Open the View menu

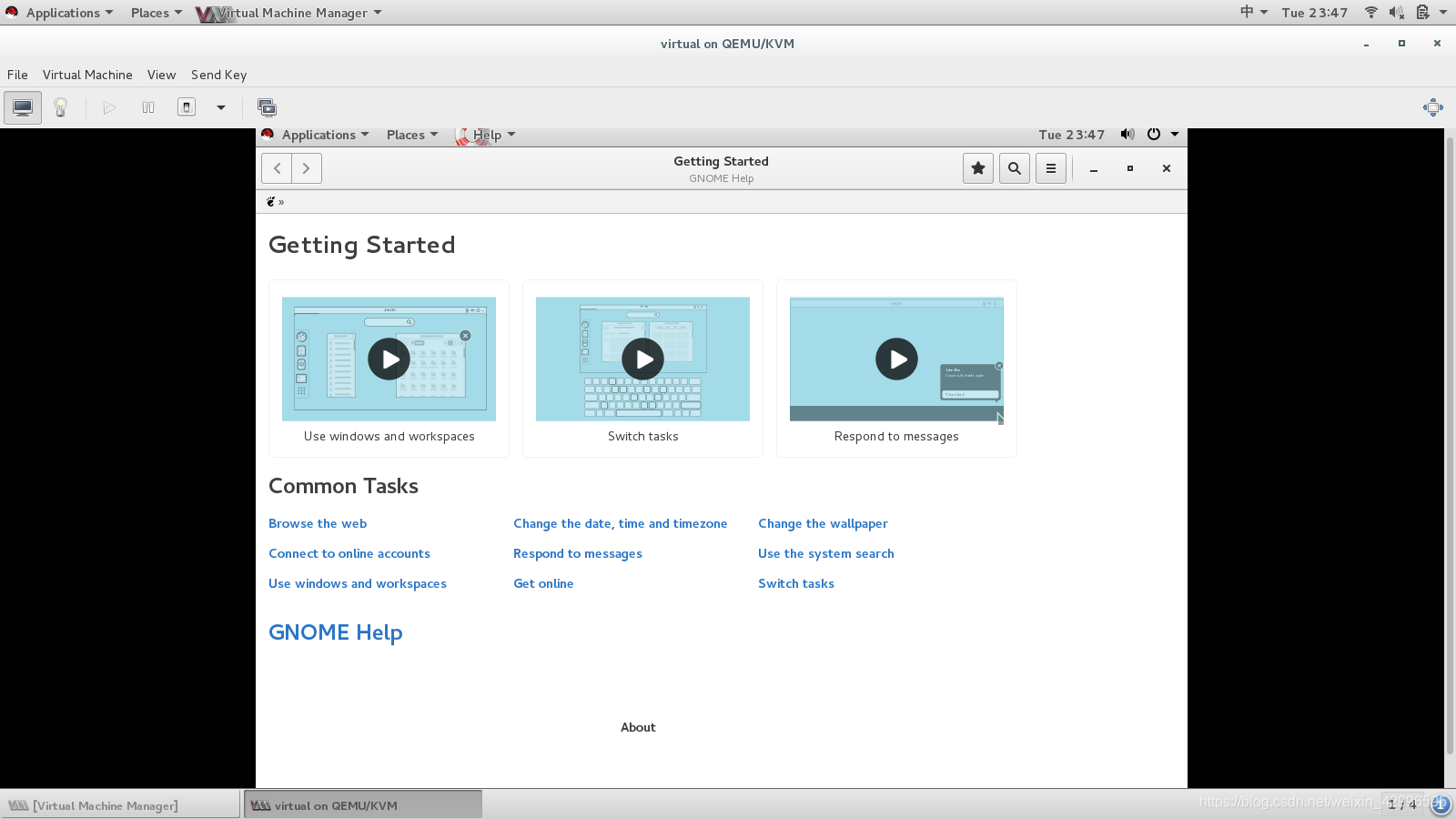point(161,75)
